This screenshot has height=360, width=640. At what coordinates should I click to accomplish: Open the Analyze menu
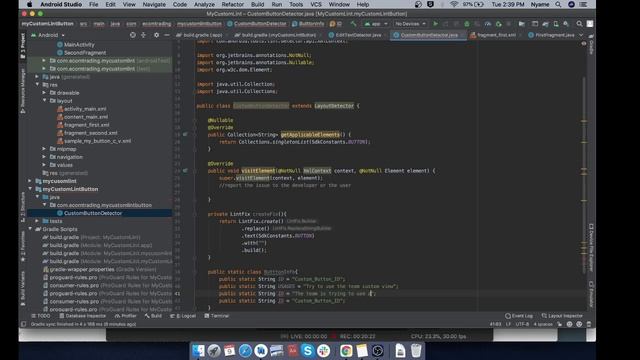(204, 4)
